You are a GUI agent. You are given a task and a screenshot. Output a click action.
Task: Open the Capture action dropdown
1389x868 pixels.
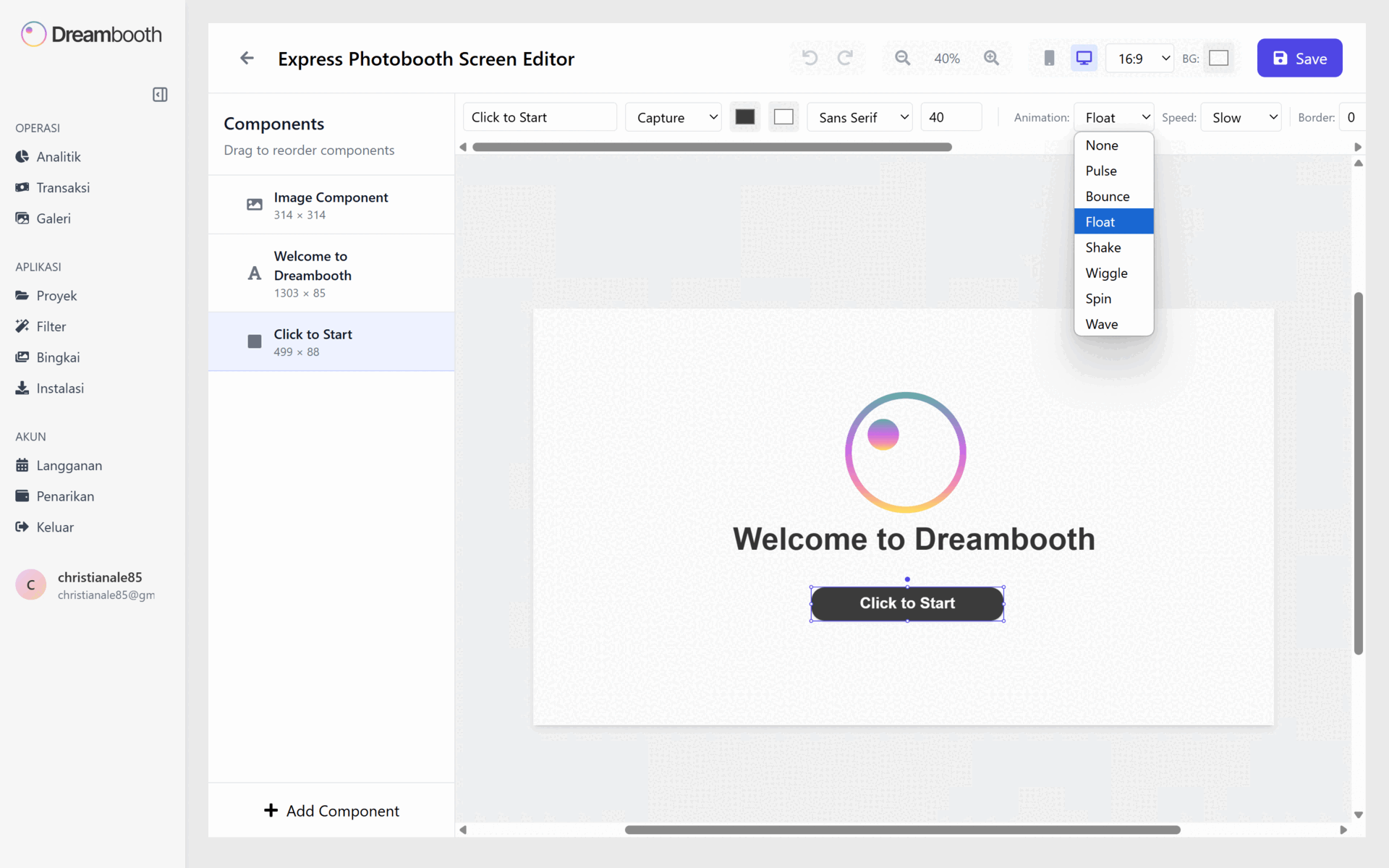click(x=674, y=117)
